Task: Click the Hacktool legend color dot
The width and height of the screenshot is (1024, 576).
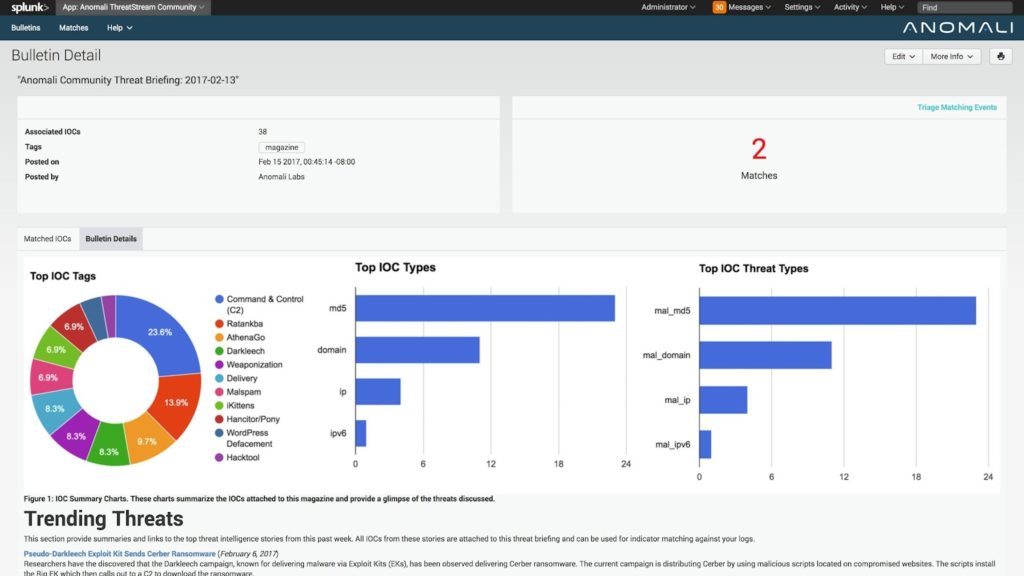Action: pos(219,458)
